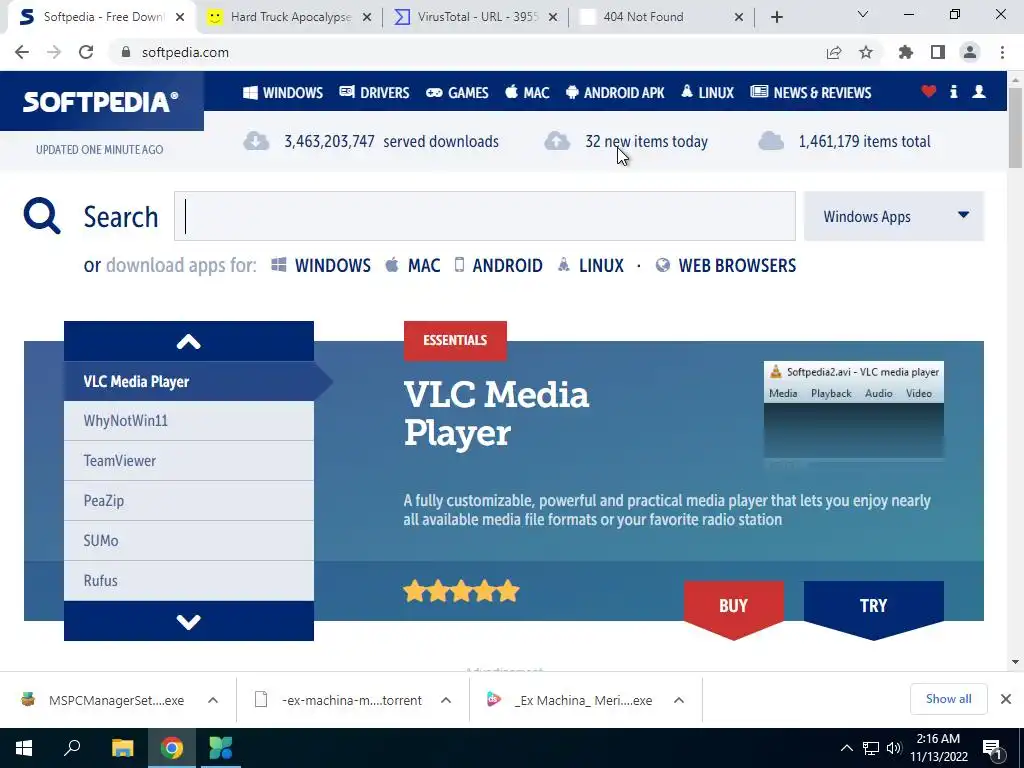The width and height of the screenshot is (1024, 768).
Task: Toggle the browser side panel
Action: pos(938,52)
